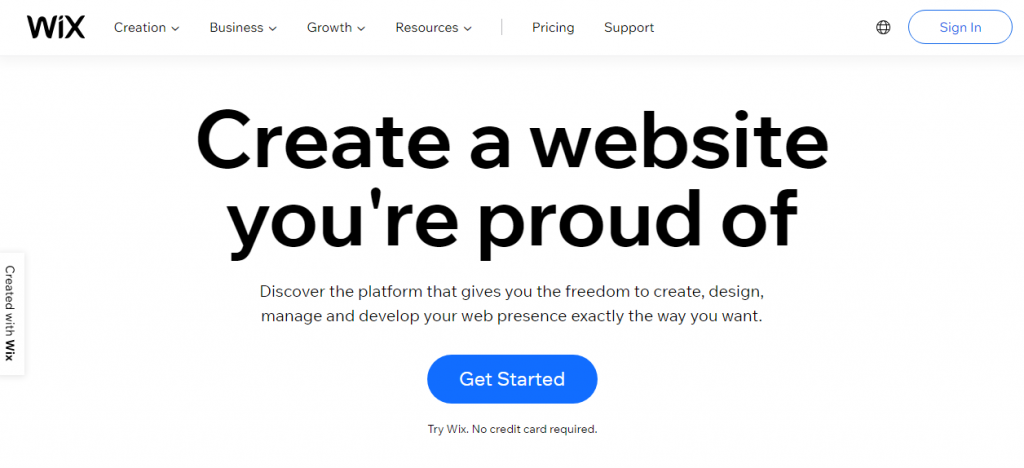Screen dimensions: 1024x468
Task: Expand the Creation dropdown chevron
Action: (176, 29)
